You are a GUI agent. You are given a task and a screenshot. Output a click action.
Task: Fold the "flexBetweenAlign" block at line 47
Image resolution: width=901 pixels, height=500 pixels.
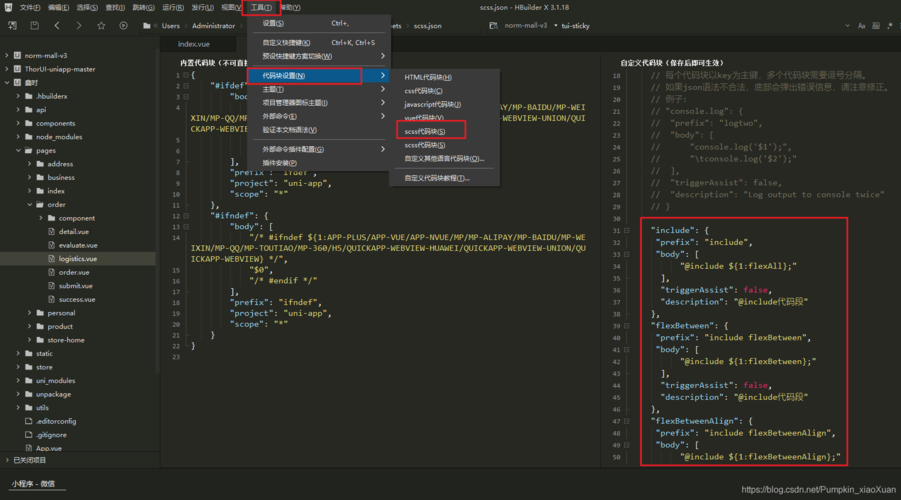(x=626, y=421)
